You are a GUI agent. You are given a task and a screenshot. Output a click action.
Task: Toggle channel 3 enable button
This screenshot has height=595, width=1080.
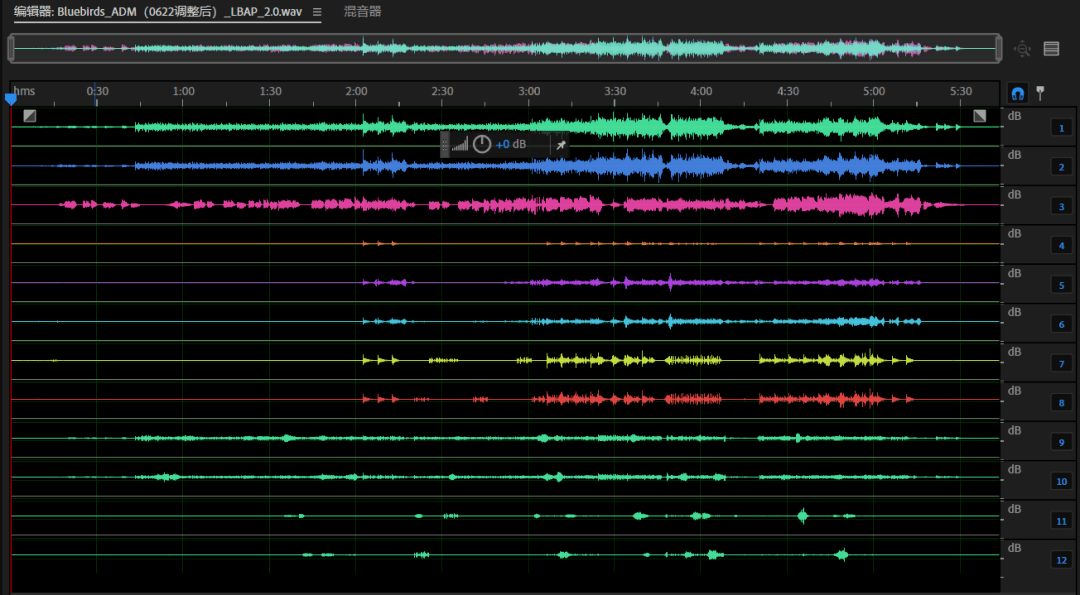(1061, 207)
